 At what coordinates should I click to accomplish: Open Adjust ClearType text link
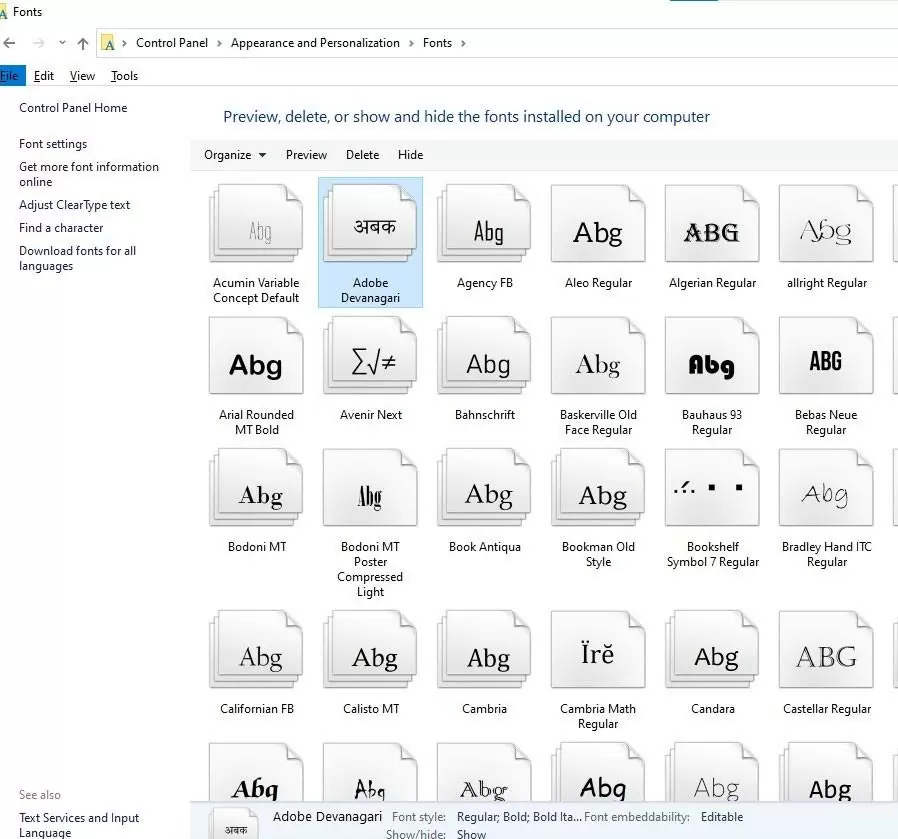tap(74, 205)
